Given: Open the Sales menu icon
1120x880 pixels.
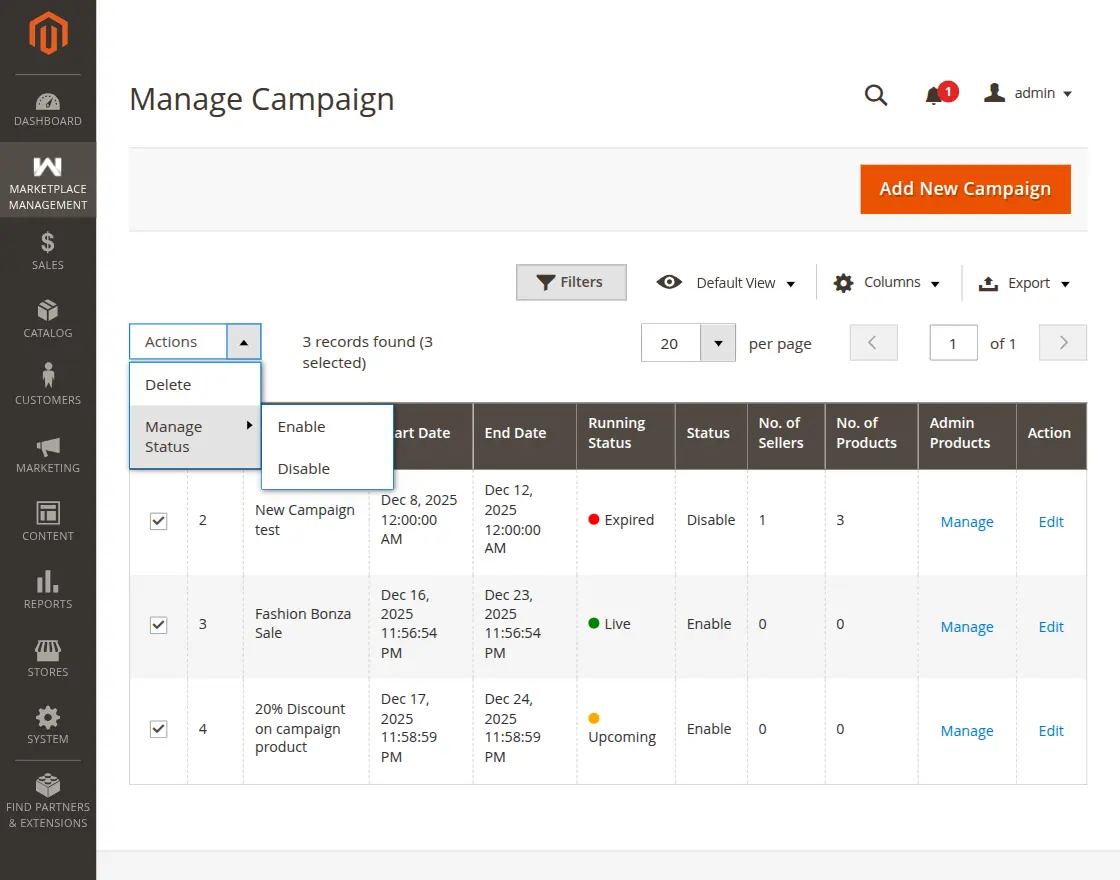Looking at the screenshot, I should coord(47,242).
